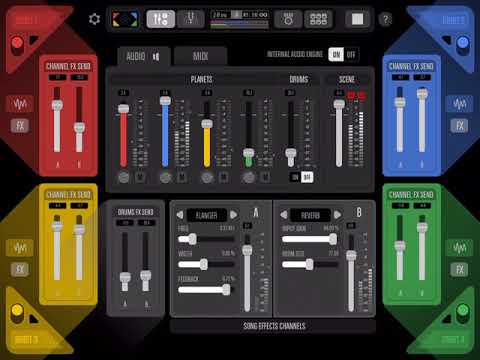Mute the yellow planet channel

tap(224, 177)
